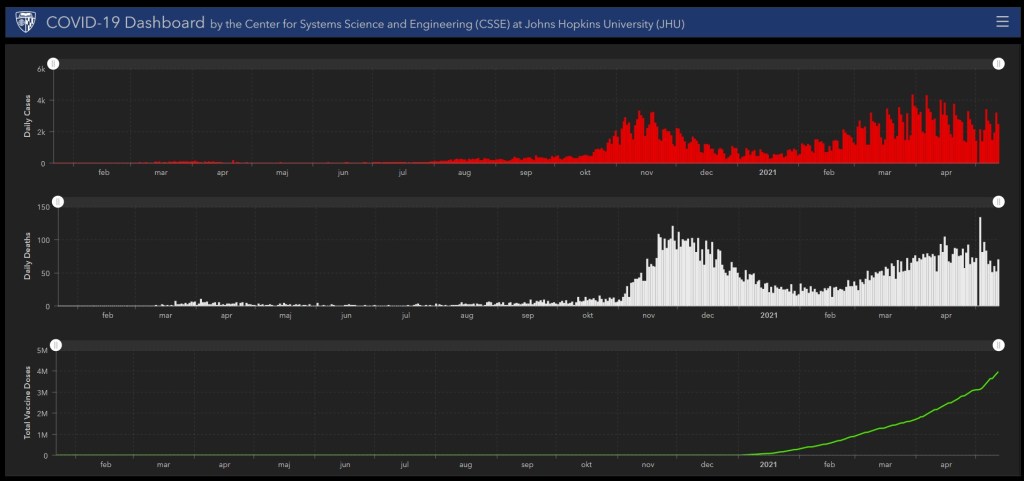1024x481 pixels.
Task: Click left zoom handle of Daily Deaths chart
Action: (58, 202)
